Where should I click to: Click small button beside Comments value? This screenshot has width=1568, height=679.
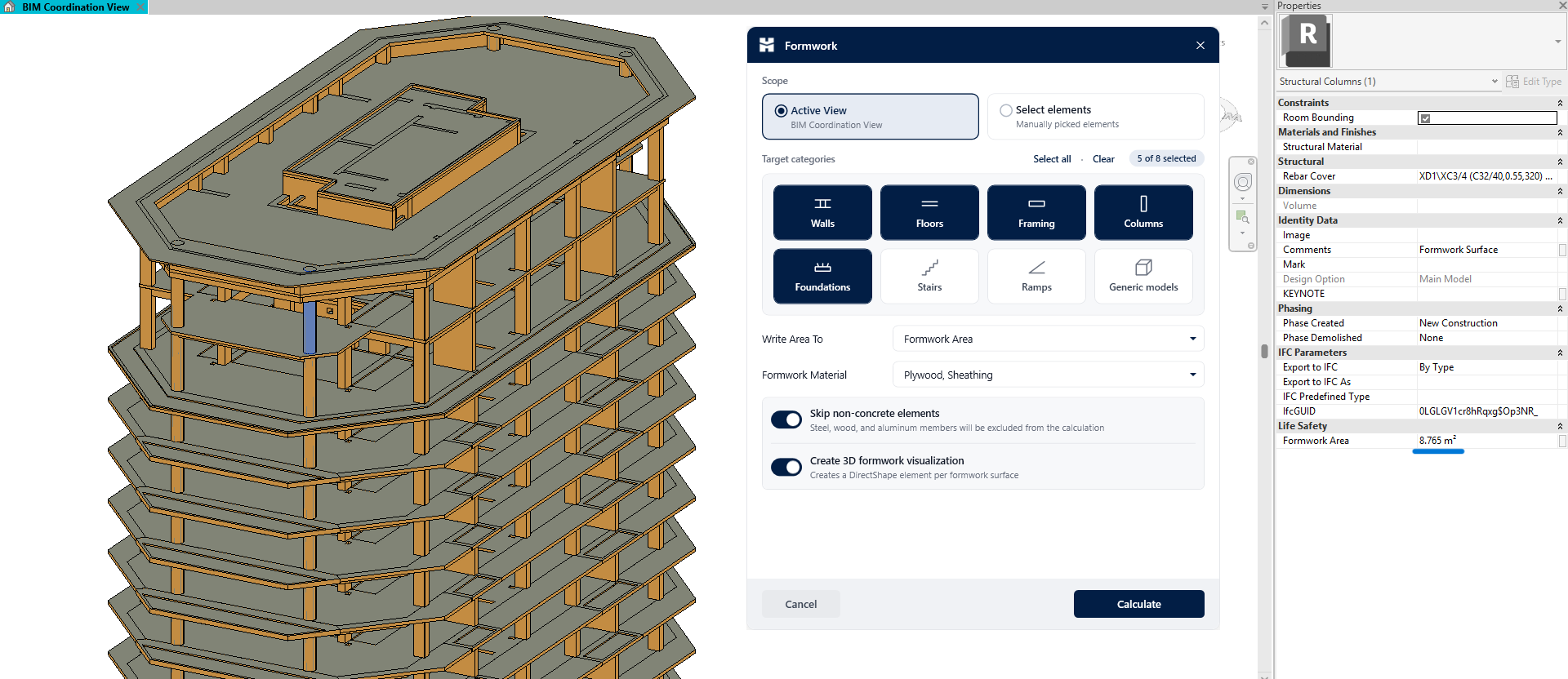(x=1562, y=251)
